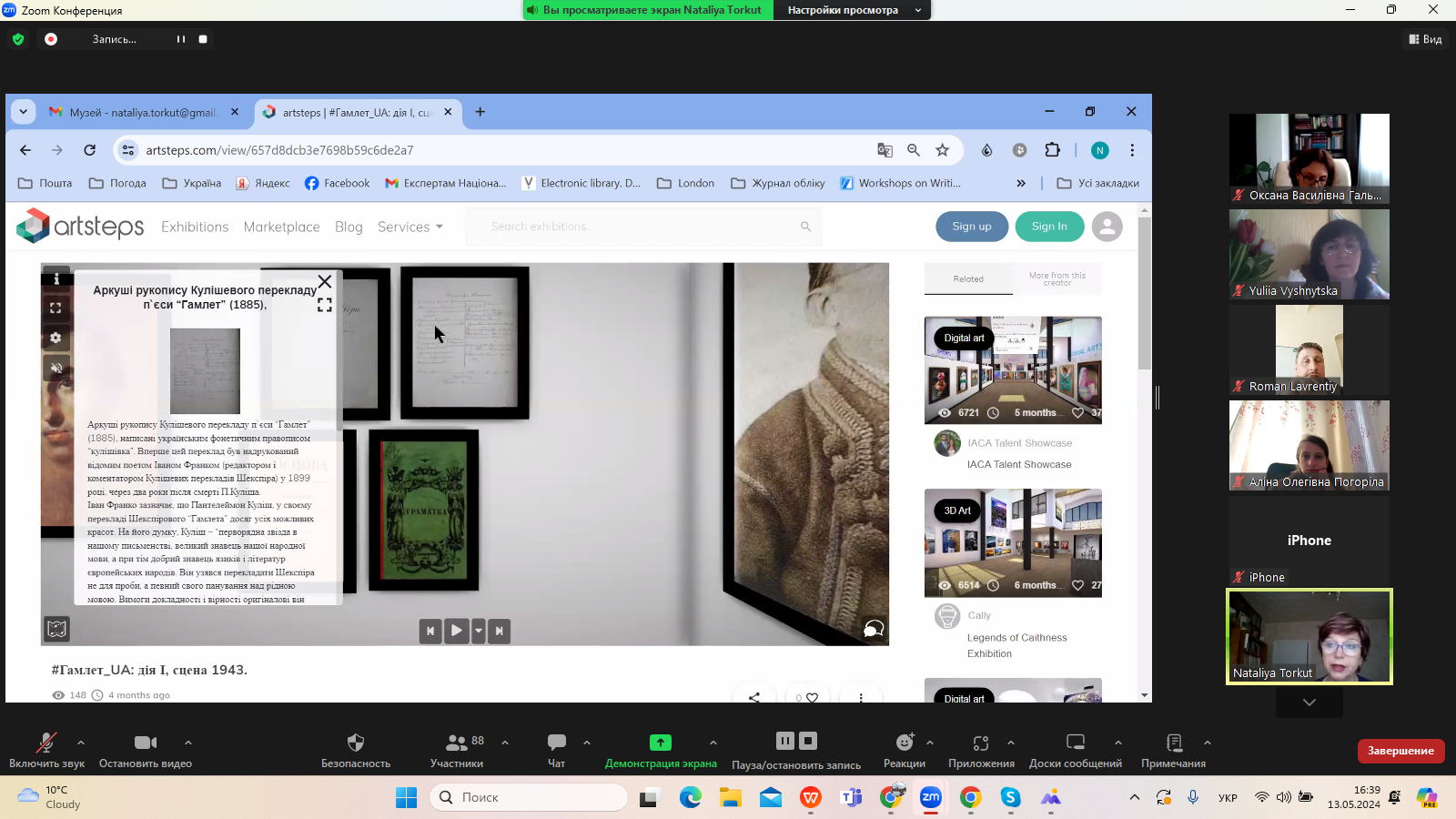Pause the Zoom recording

click(181, 39)
